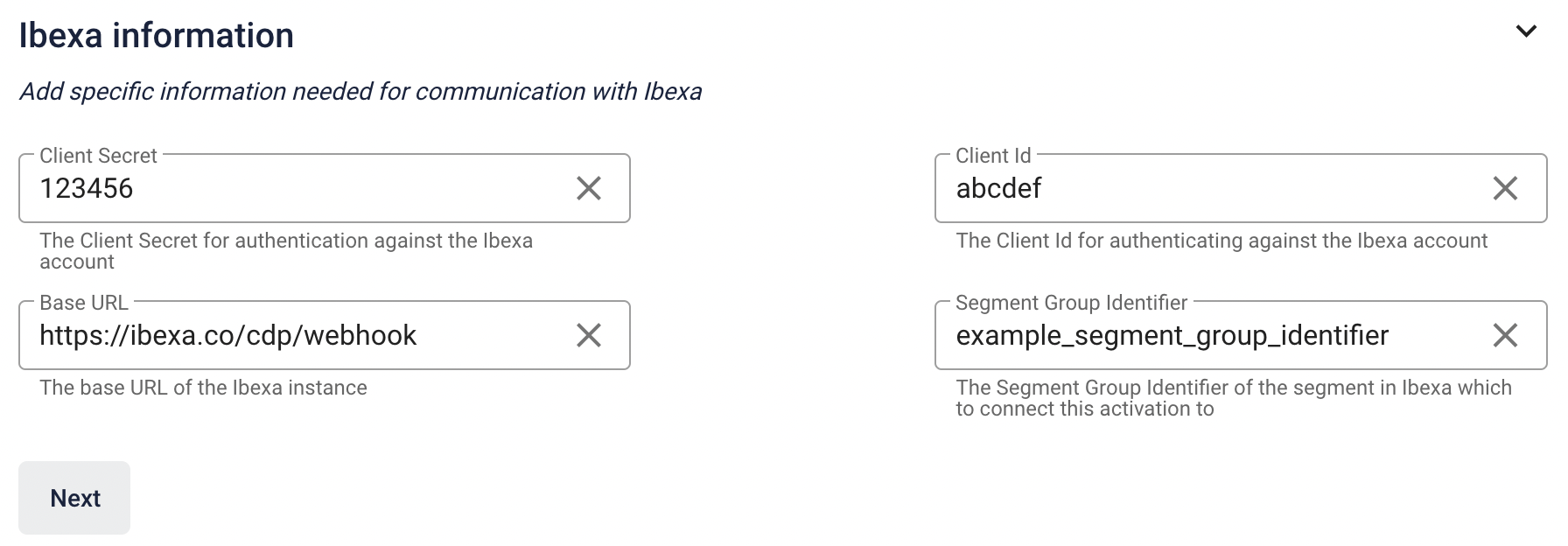Clear the Client Id input value
Viewport: 1568px width, 546px height.
click(x=1506, y=187)
